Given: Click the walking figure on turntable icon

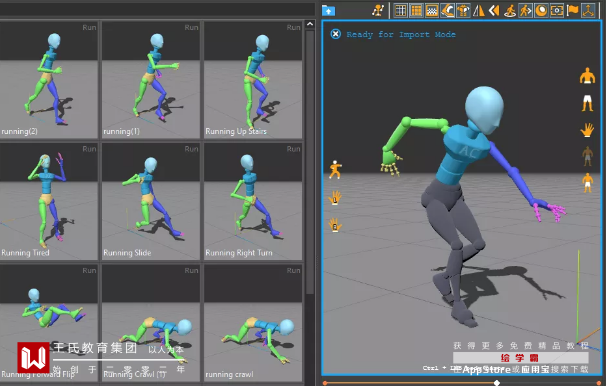Looking at the screenshot, I should (510, 10).
